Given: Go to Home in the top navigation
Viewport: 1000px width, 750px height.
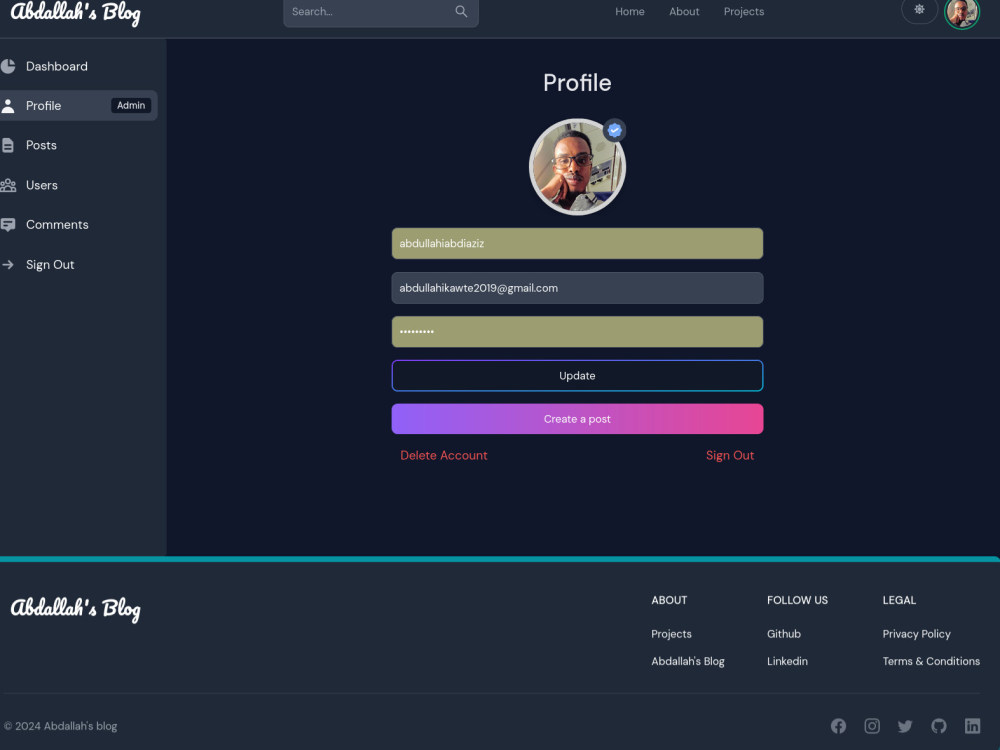Looking at the screenshot, I should (x=629, y=11).
